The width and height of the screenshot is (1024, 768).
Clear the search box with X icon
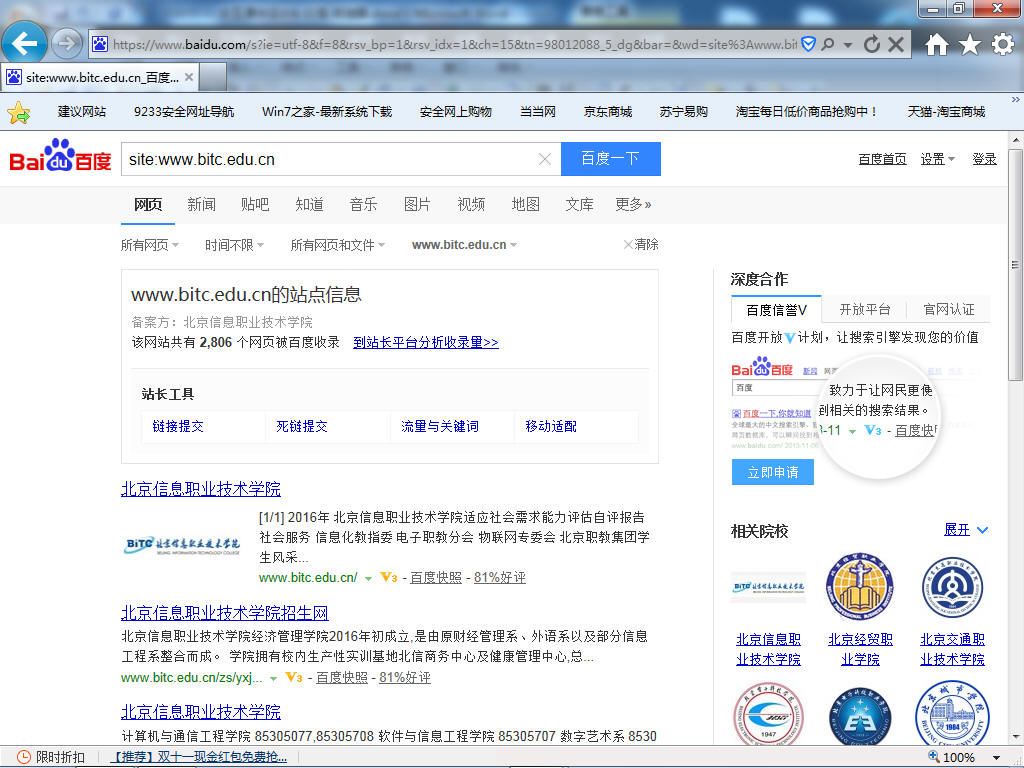tap(545, 159)
